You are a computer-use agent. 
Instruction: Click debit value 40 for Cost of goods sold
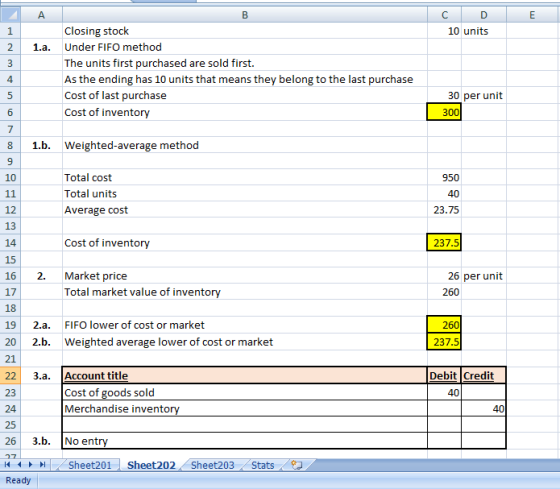(444, 392)
